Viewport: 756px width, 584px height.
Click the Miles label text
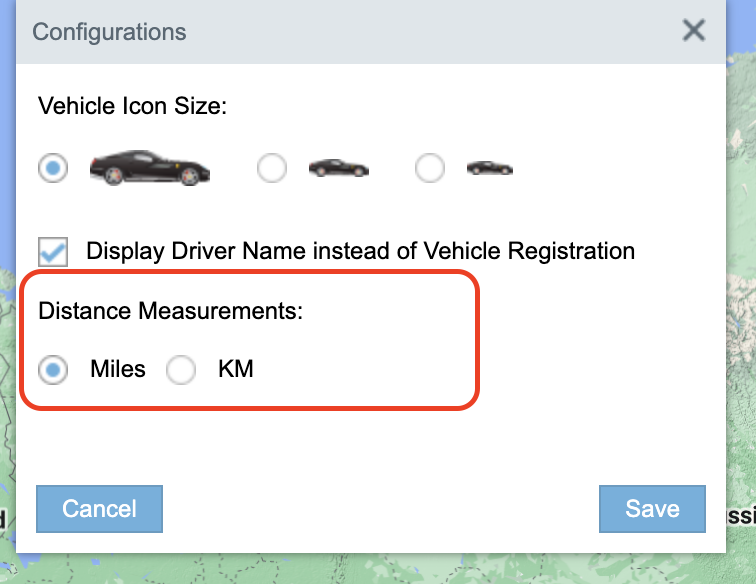[118, 370]
